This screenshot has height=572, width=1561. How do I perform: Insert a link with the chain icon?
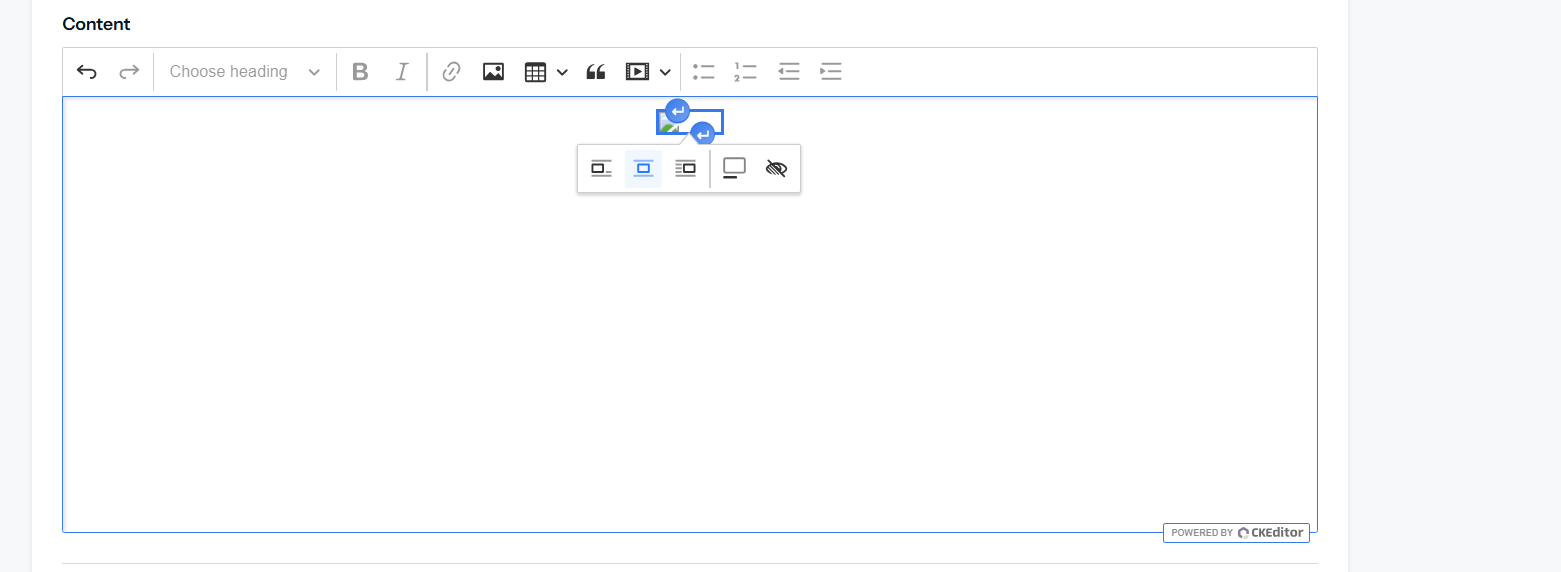[451, 72]
